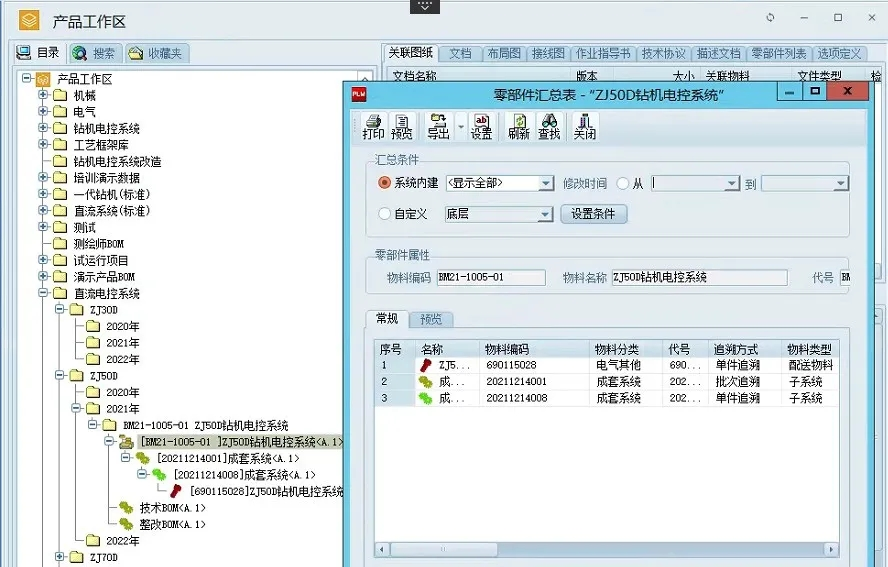Viewport: 888px width, 567px height.
Task: Open 预览 (Preview) from the toolbar
Action: (402, 126)
